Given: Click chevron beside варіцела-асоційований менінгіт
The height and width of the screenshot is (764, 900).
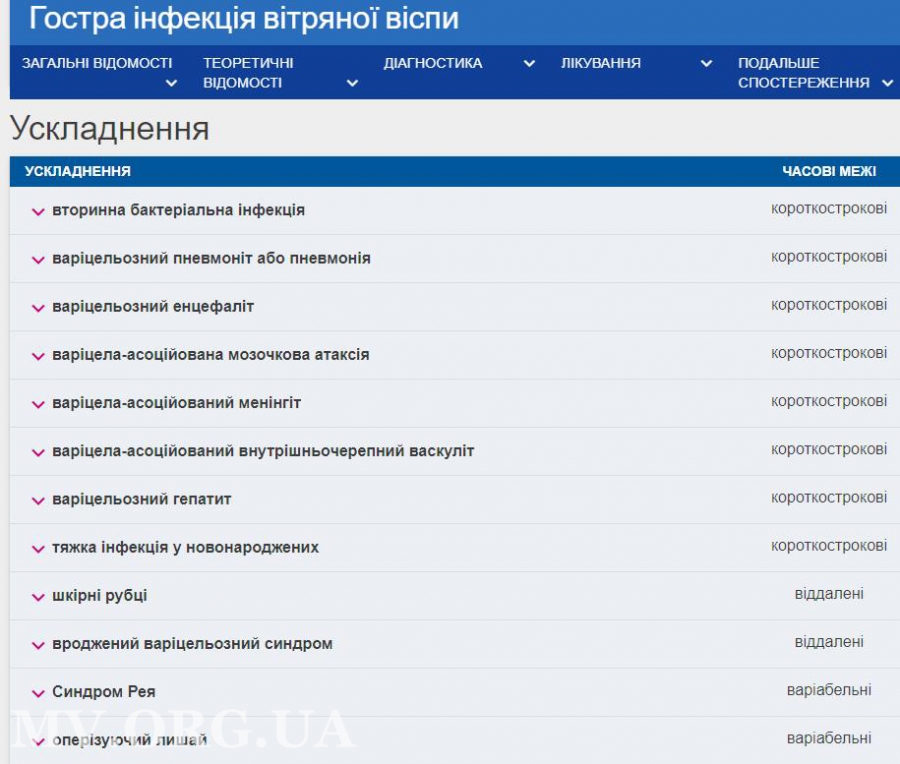Looking at the screenshot, I should tap(38, 404).
